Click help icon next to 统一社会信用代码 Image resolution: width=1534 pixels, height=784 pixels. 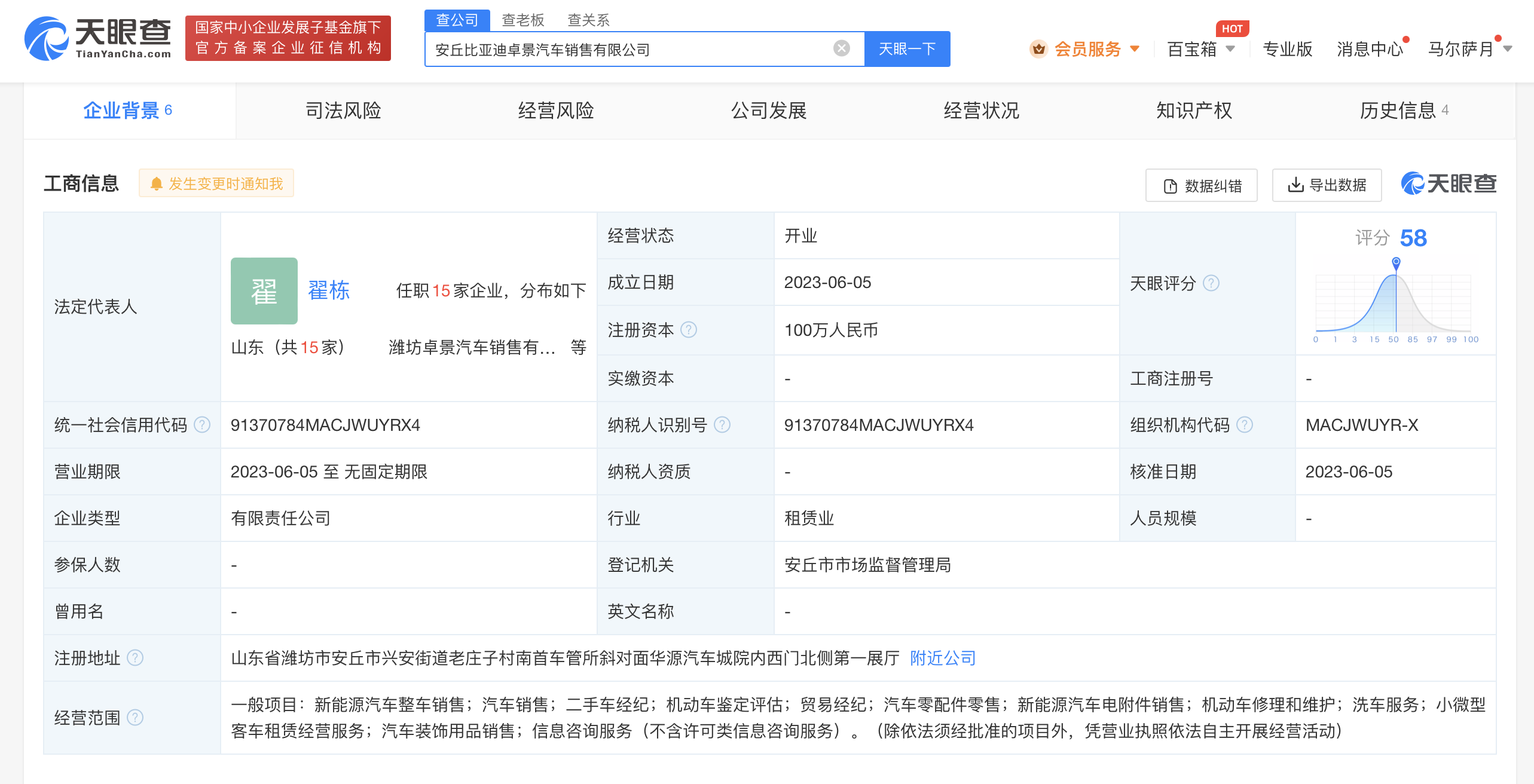click(x=203, y=425)
